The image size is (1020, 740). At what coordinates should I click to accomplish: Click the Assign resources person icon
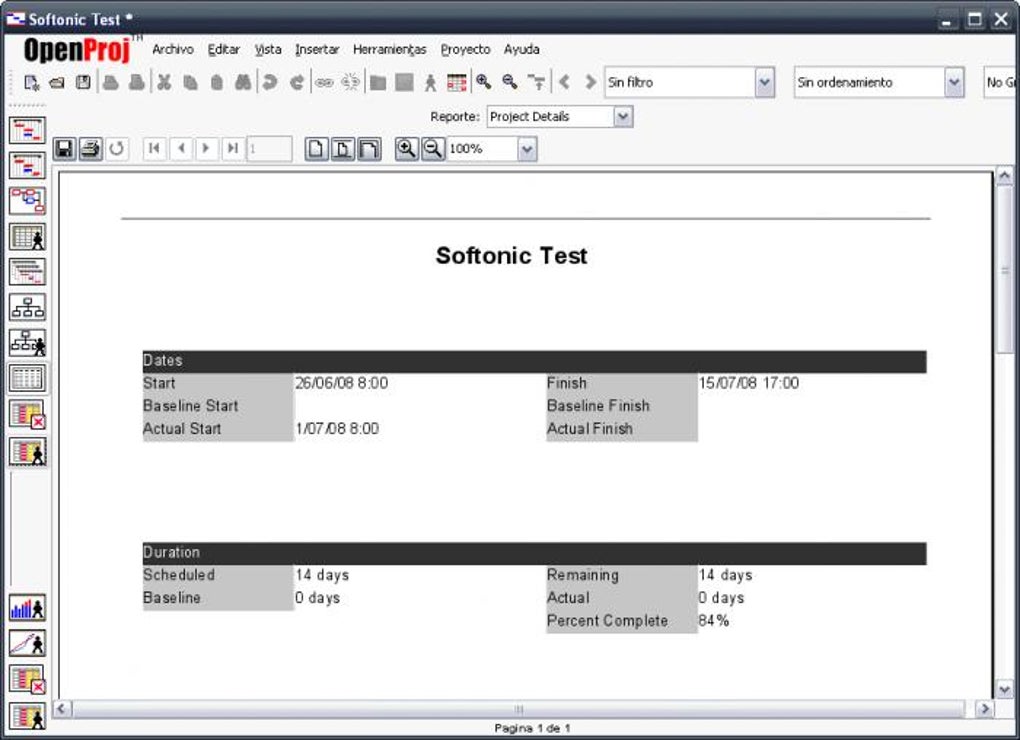[x=430, y=83]
